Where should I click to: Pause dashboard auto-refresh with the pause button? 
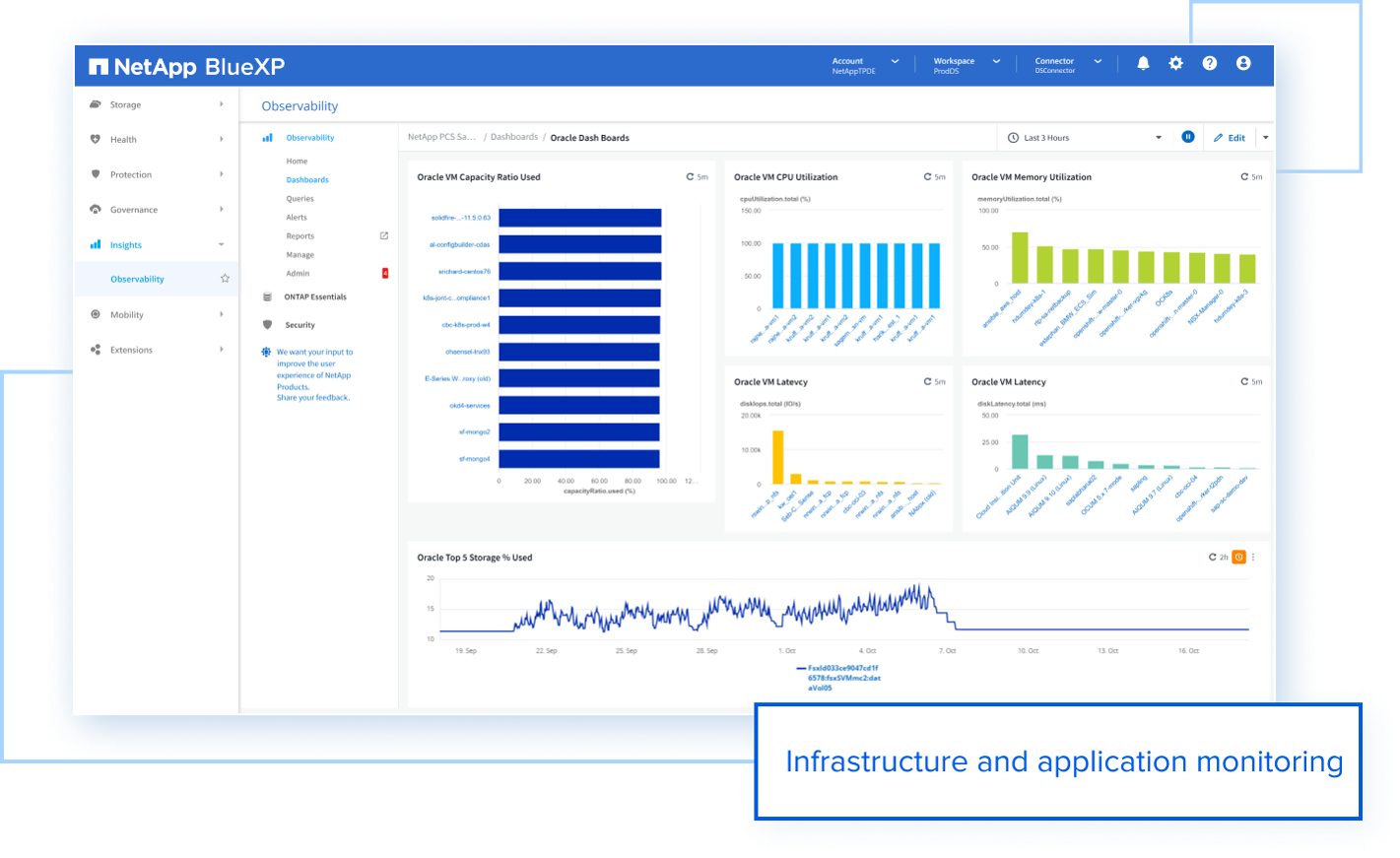click(x=1188, y=137)
